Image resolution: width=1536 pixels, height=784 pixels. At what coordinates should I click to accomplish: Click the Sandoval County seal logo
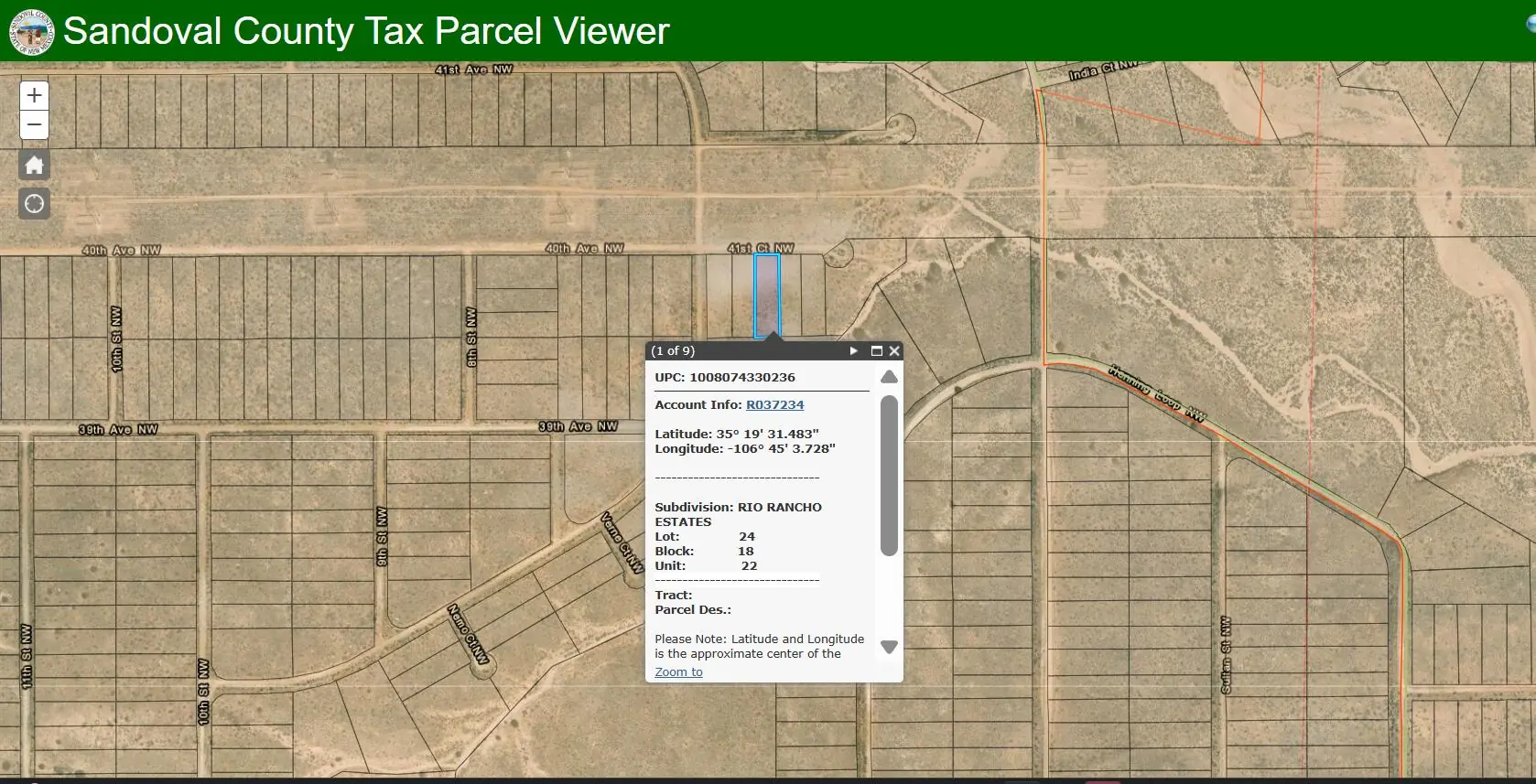pos(31,31)
